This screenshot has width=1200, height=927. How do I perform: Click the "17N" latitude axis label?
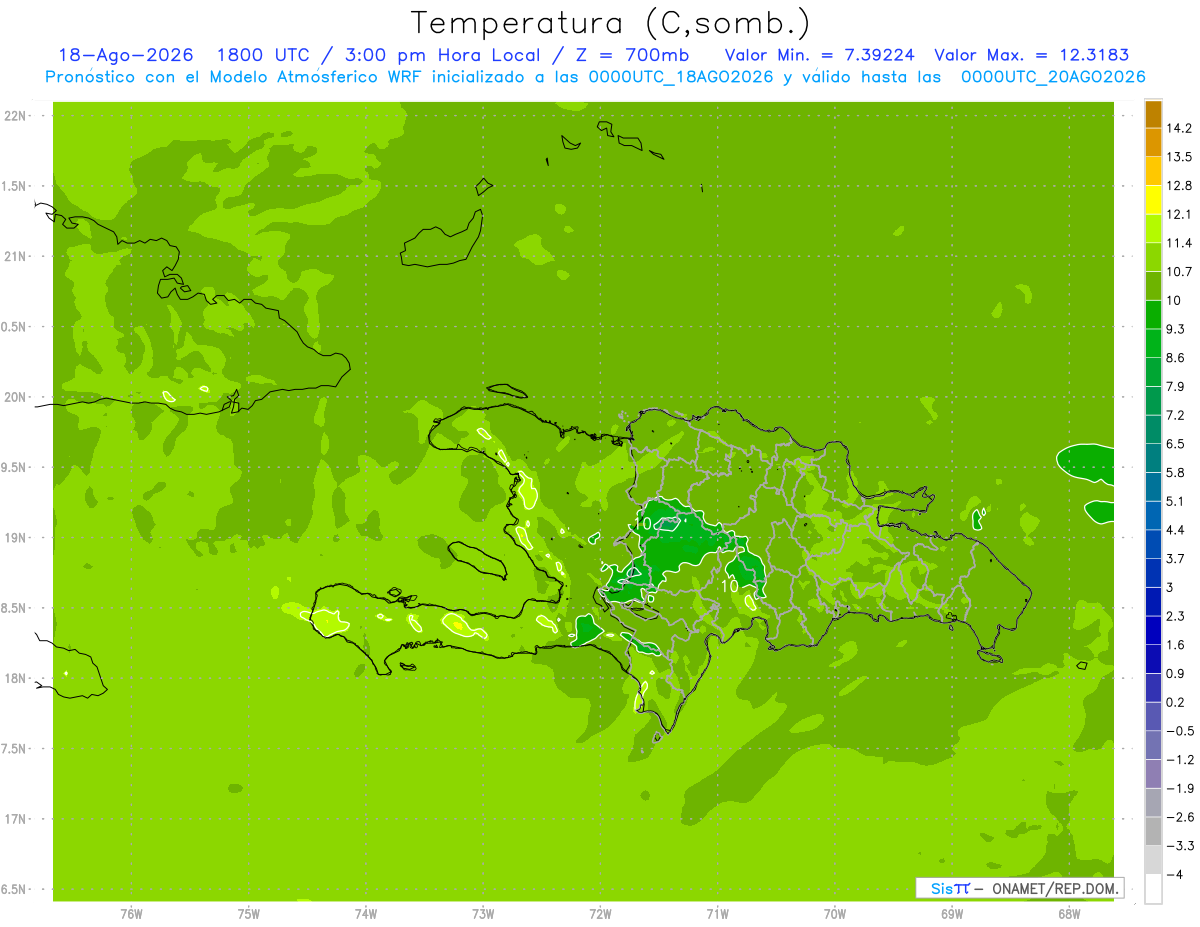16,819
